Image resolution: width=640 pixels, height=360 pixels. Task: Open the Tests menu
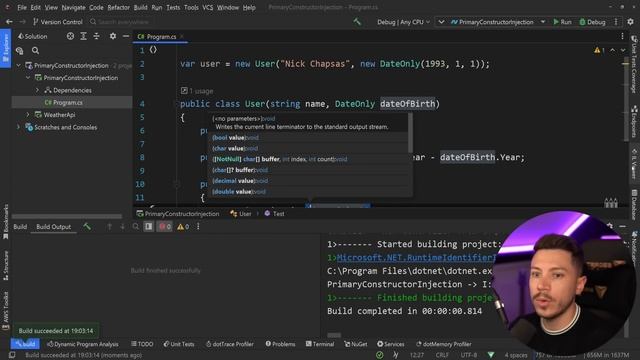click(173, 7)
